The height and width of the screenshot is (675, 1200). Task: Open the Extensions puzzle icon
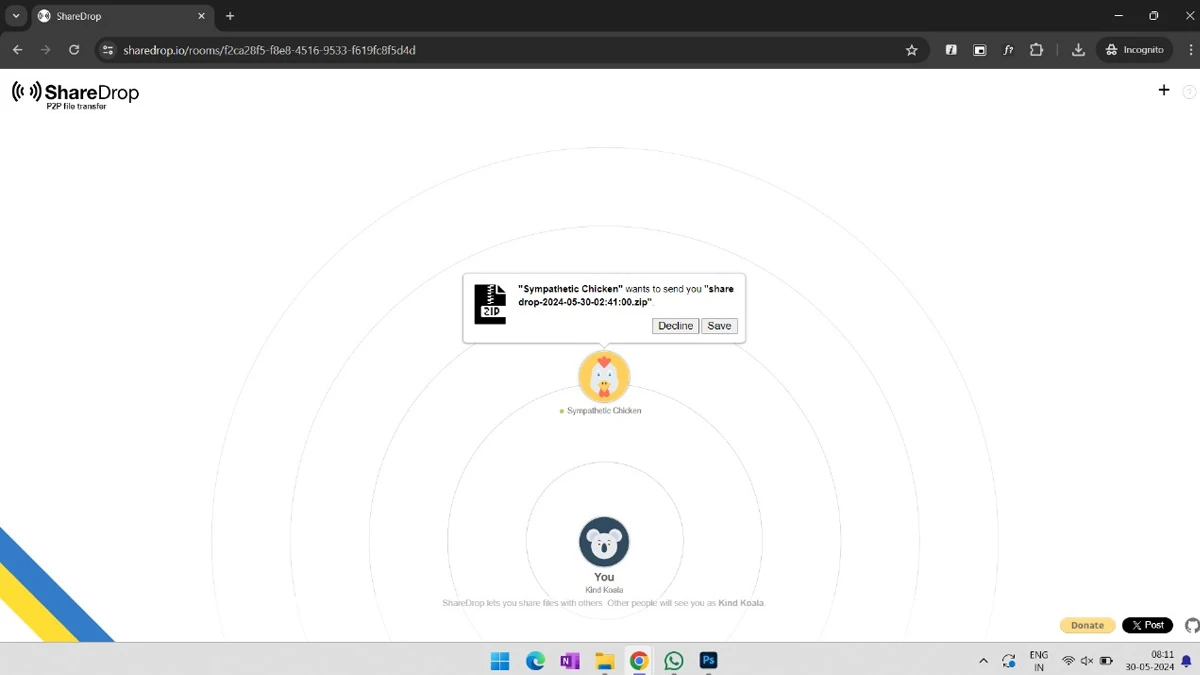click(1036, 50)
